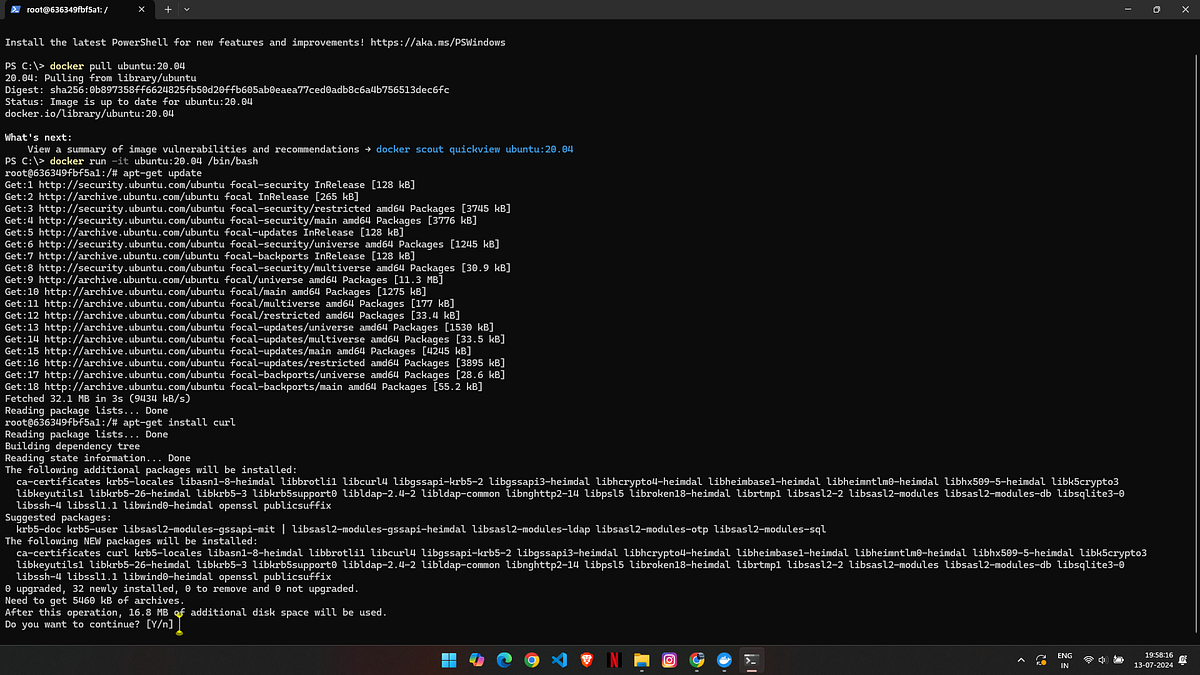Mute system volume via the speaker icon
This screenshot has height=675, width=1200.
coord(1102,660)
